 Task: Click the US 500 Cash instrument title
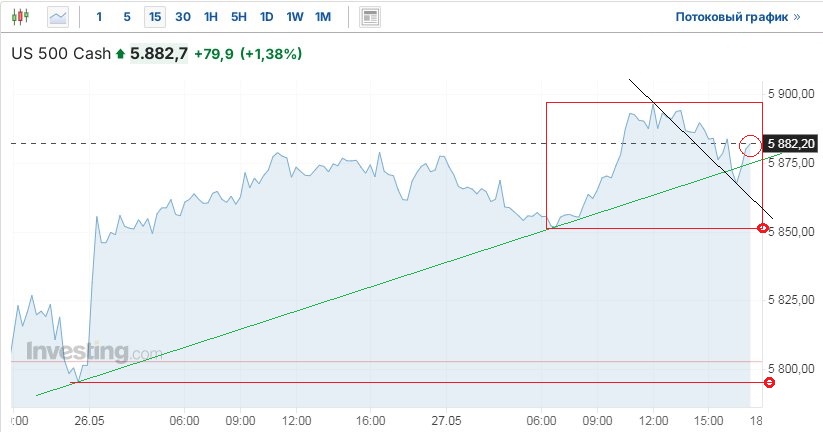tap(60, 54)
